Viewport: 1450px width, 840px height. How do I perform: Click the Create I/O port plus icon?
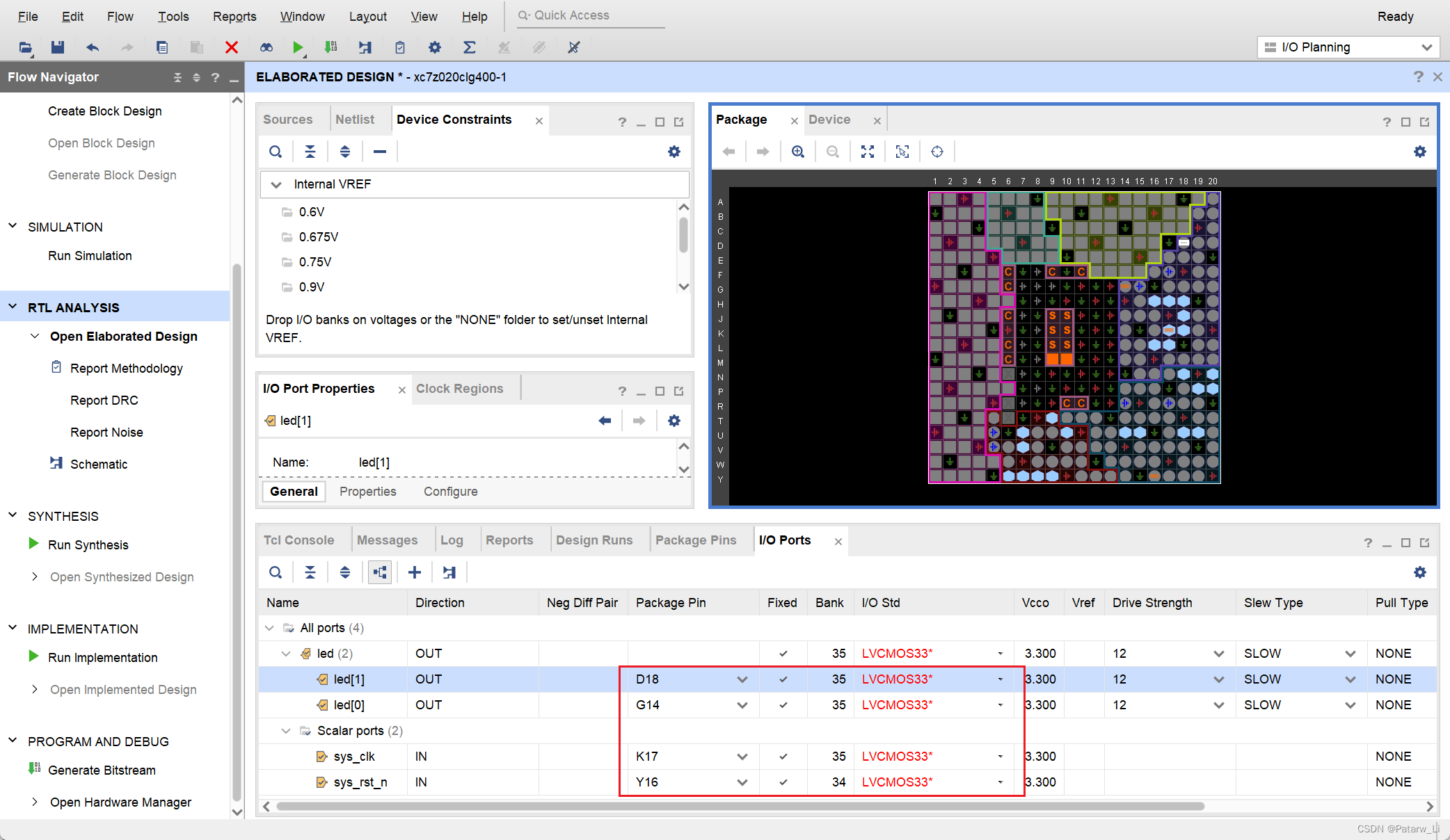click(415, 572)
